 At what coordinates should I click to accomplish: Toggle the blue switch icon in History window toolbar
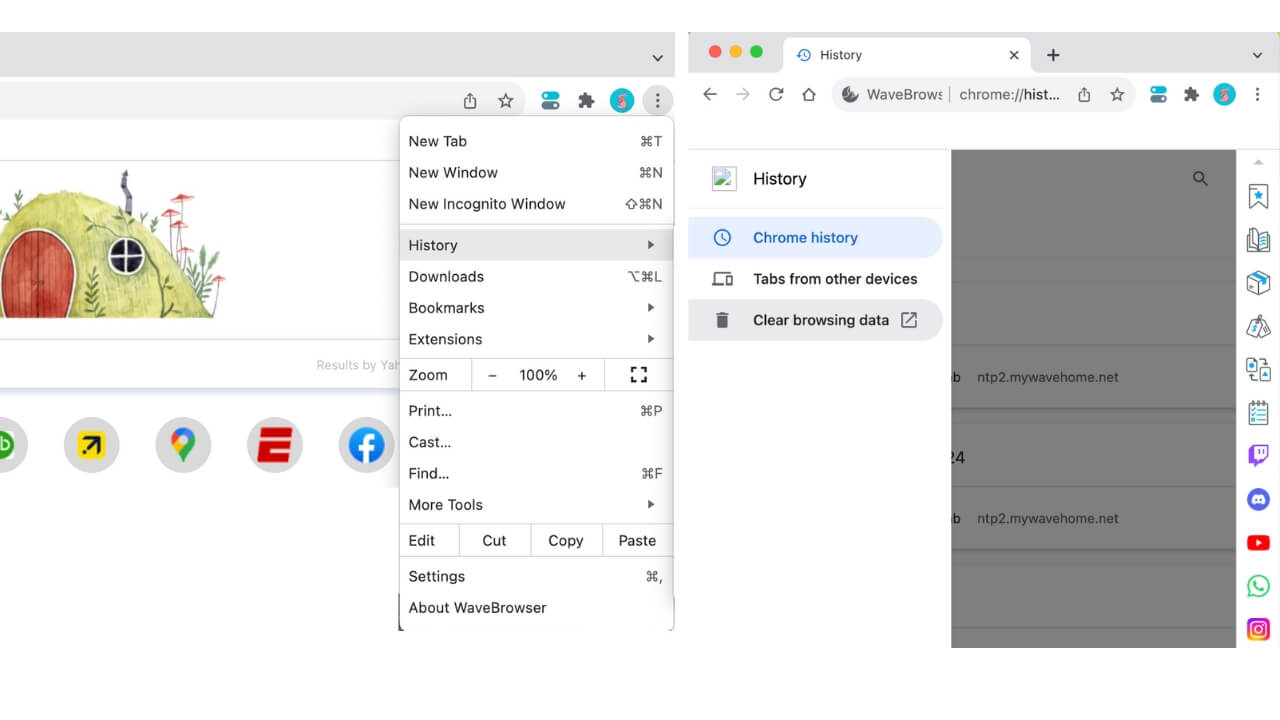(x=1158, y=95)
